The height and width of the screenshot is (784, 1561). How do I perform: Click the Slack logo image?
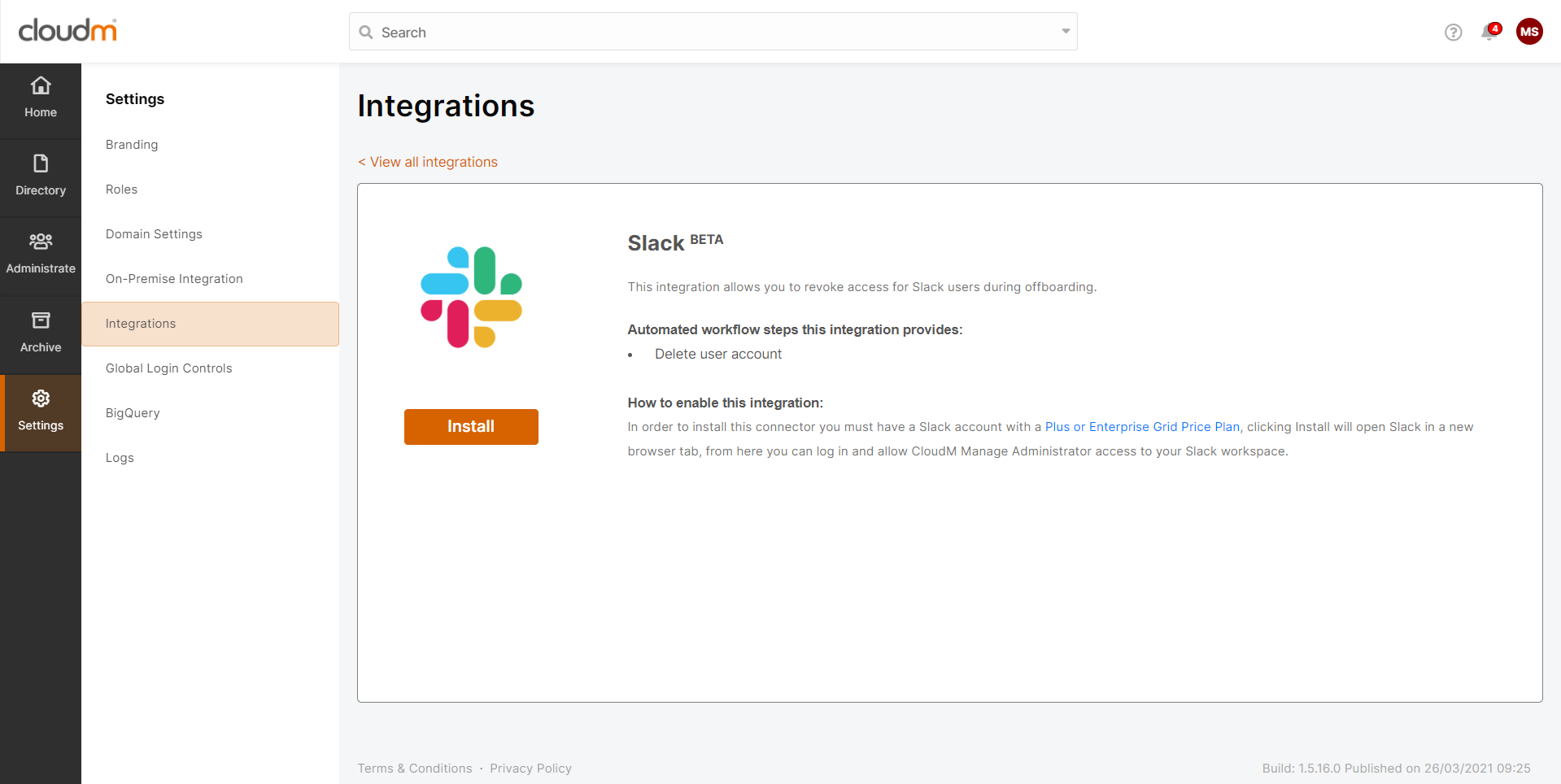(x=471, y=297)
